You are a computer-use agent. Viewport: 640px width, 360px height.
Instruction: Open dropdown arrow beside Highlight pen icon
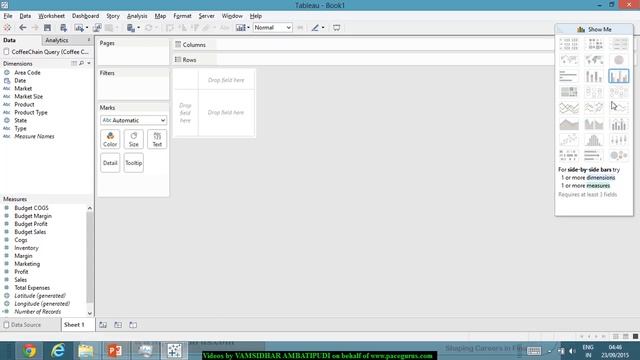(x=323, y=28)
